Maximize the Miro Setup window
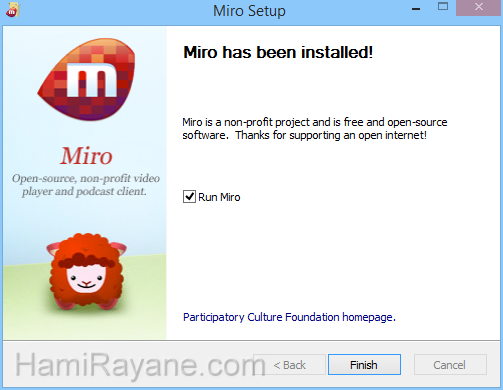 point(443,7)
